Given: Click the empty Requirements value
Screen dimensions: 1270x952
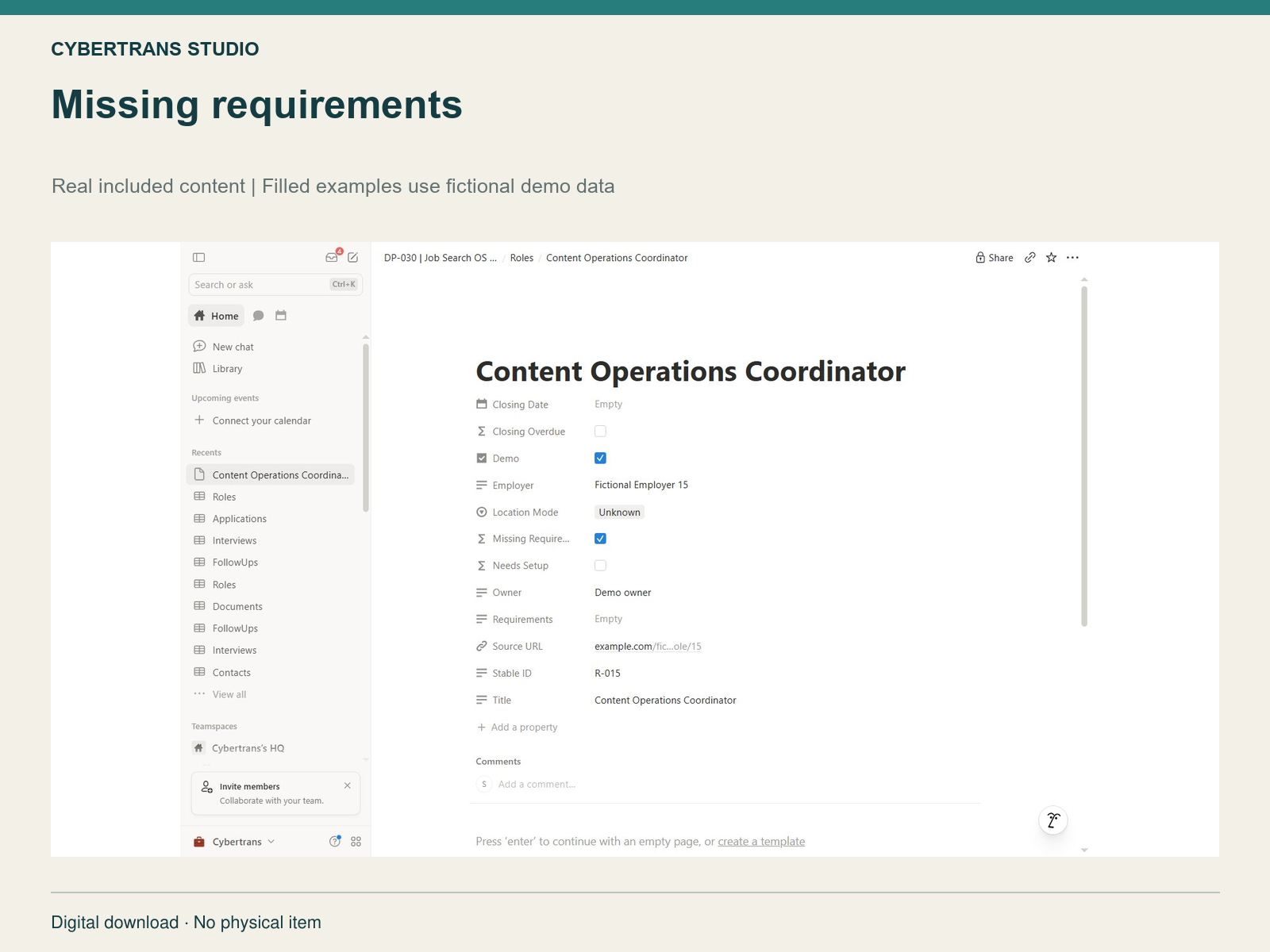Looking at the screenshot, I should 609,620.
